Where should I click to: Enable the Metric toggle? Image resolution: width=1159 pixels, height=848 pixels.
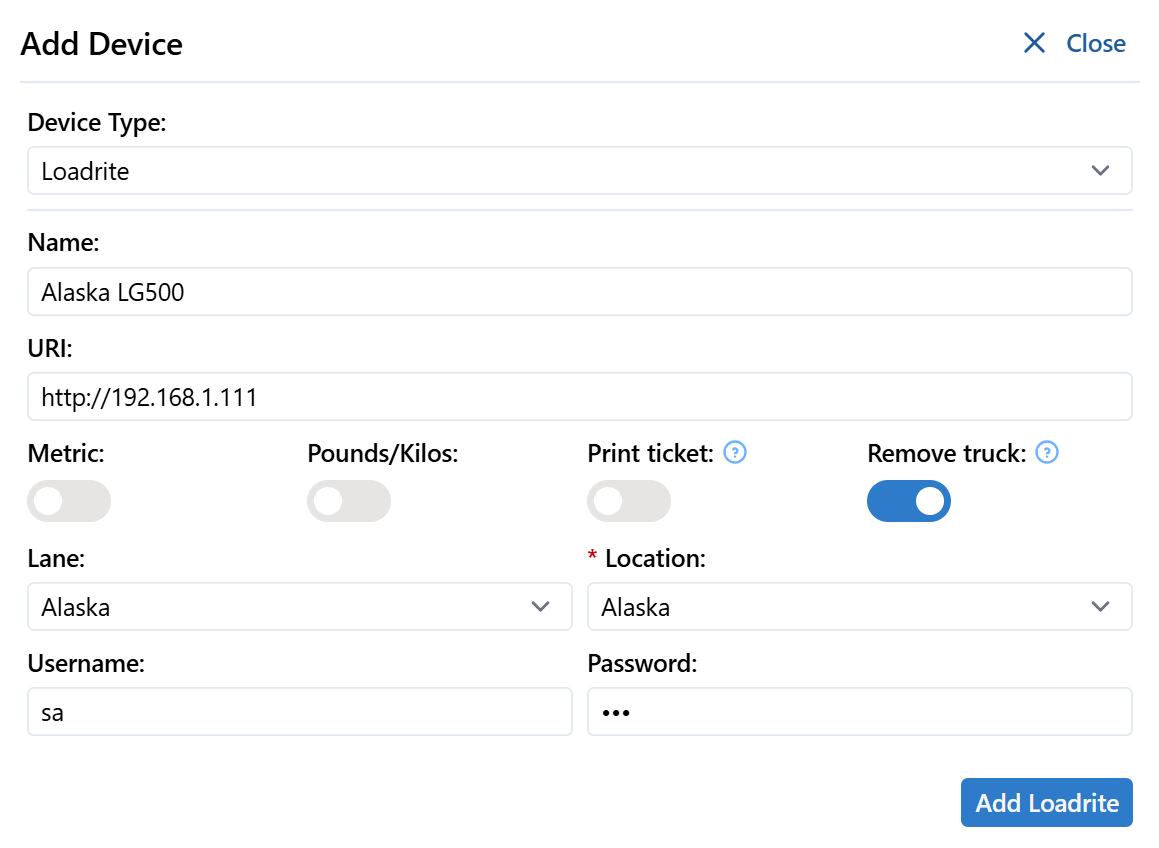[x=69, y=501]
